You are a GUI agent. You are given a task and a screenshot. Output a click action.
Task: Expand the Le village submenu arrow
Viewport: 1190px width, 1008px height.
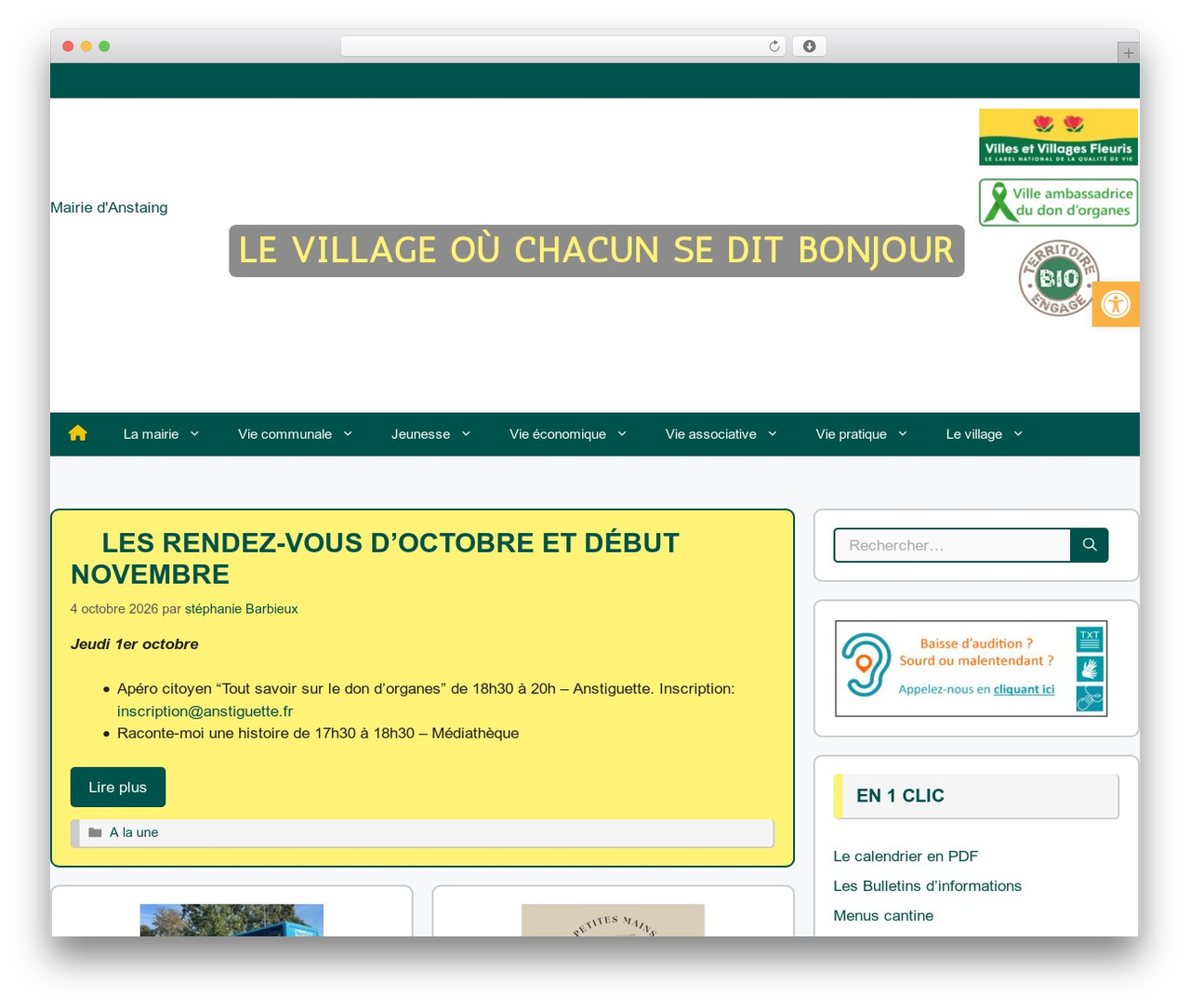pos(1018,434)
